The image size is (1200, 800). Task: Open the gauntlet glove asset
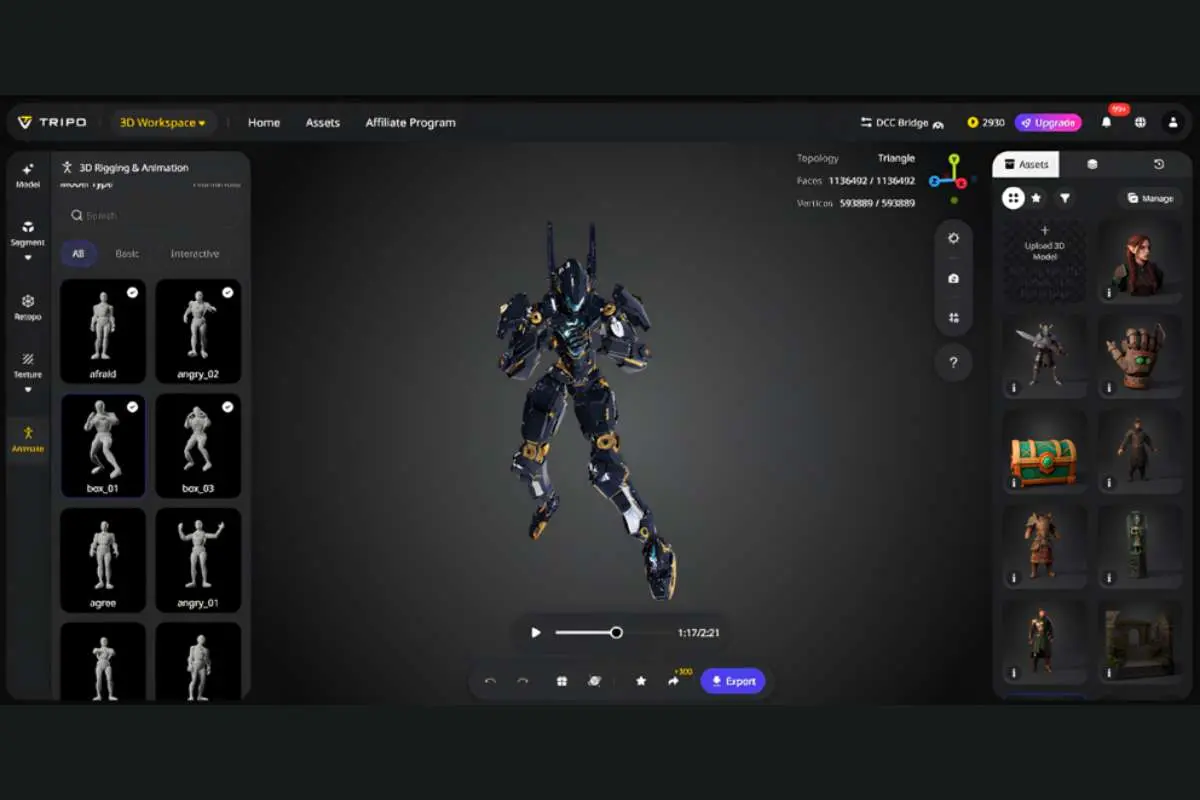[1140, 356]
